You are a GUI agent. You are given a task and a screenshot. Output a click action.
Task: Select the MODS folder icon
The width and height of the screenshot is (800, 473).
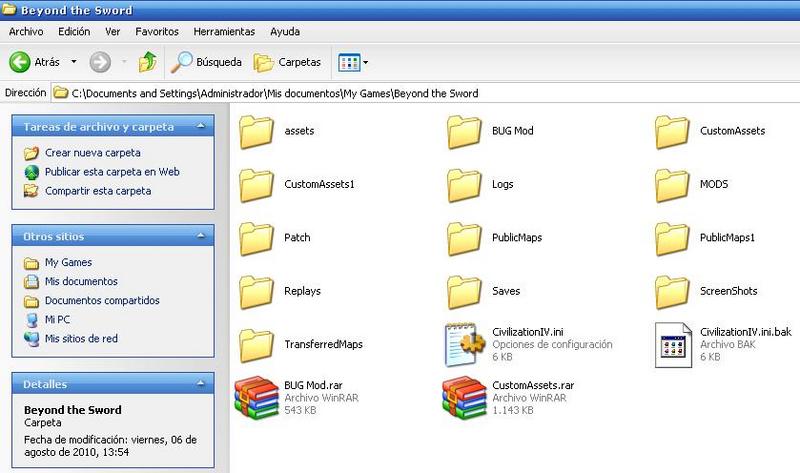click(674, 184)
